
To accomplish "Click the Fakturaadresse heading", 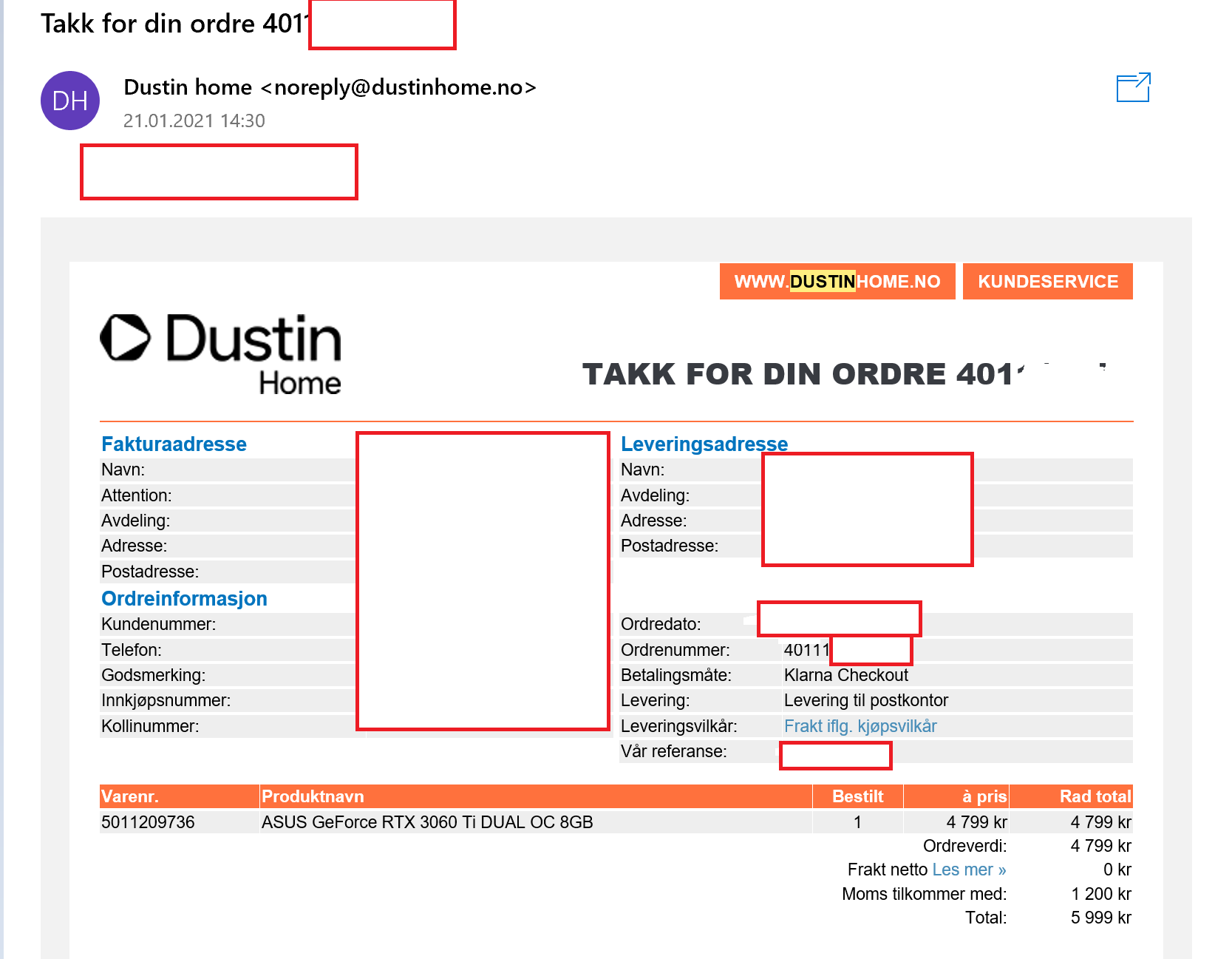I will click(x=174, y=444).
